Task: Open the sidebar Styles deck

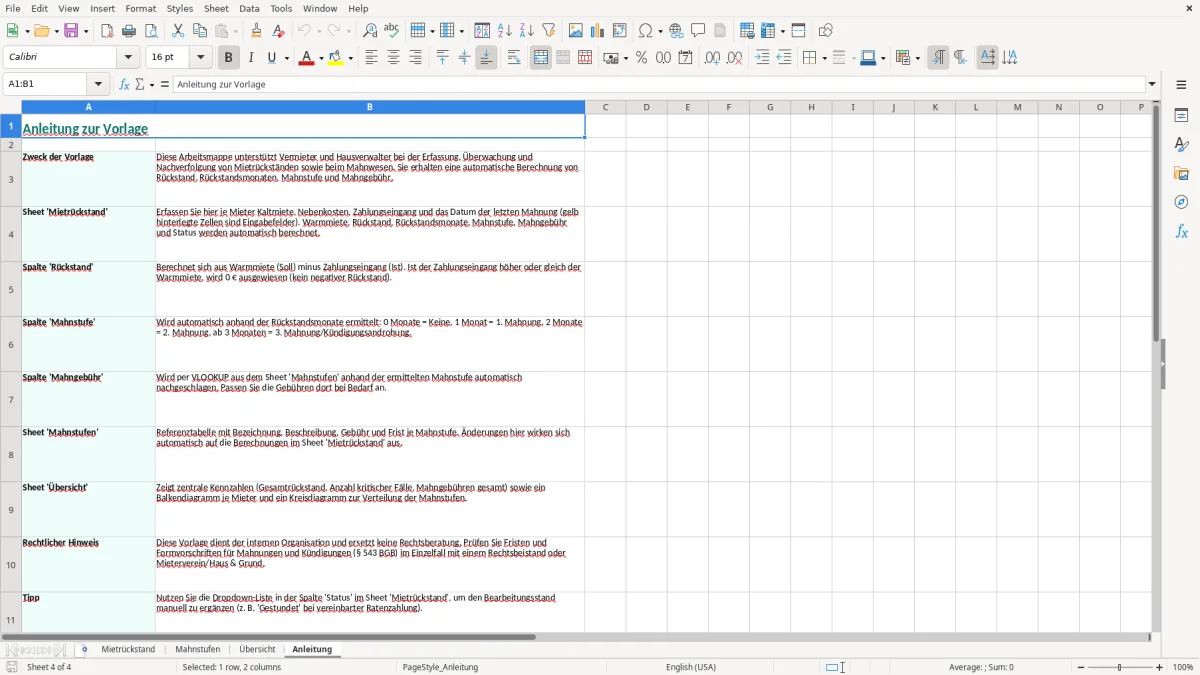Action: [x=1181, y=145]
